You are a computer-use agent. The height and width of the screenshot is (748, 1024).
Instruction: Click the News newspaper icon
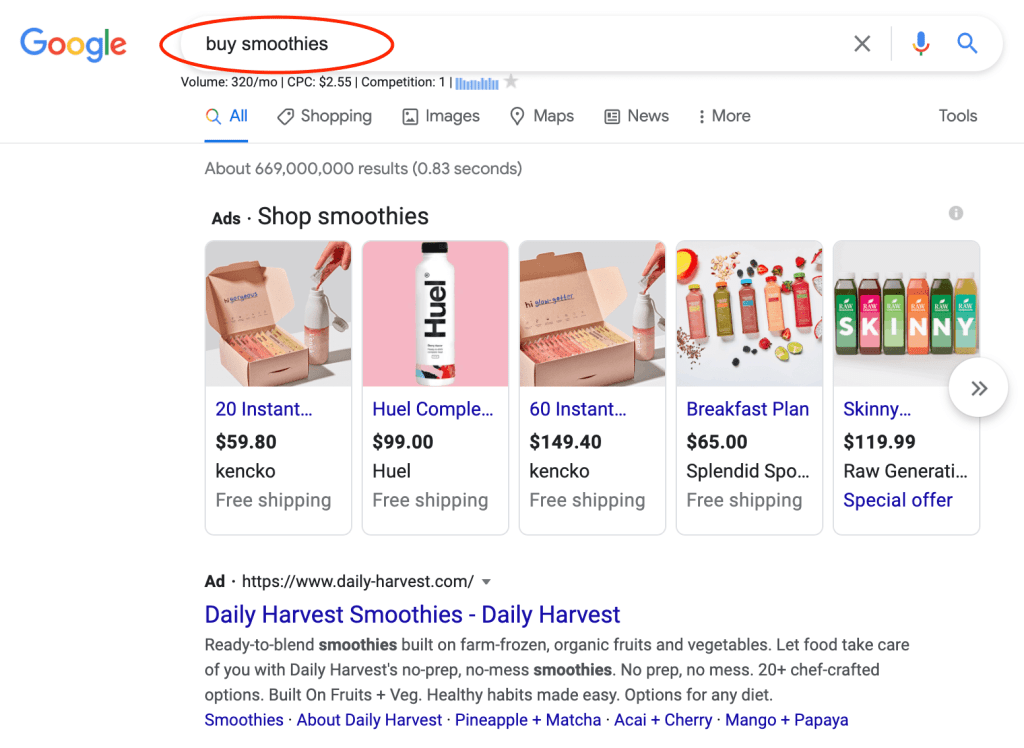point(611,116)
